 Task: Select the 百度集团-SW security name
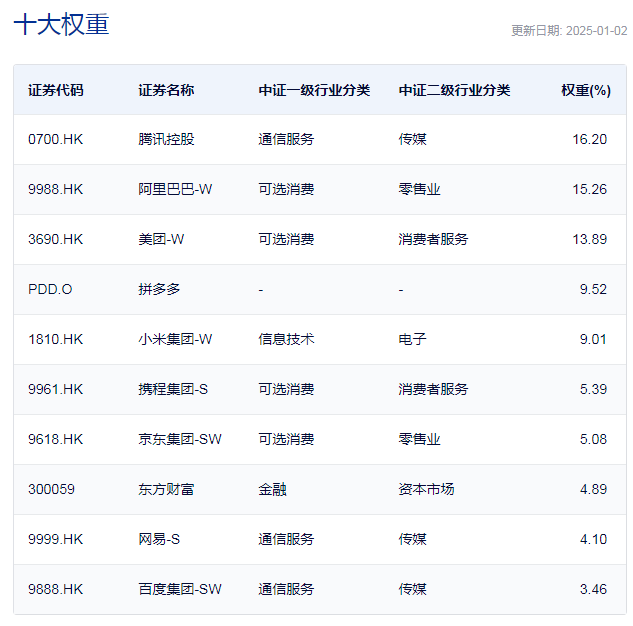(180, 589)
